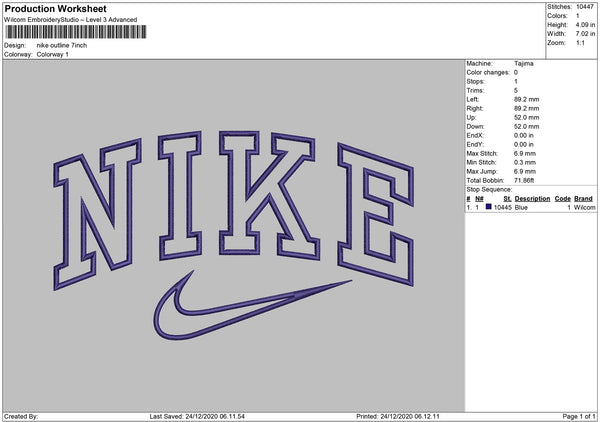Select the stitch count value 10447
Viewport: 600px width, 422px height.
pos(585,7)
